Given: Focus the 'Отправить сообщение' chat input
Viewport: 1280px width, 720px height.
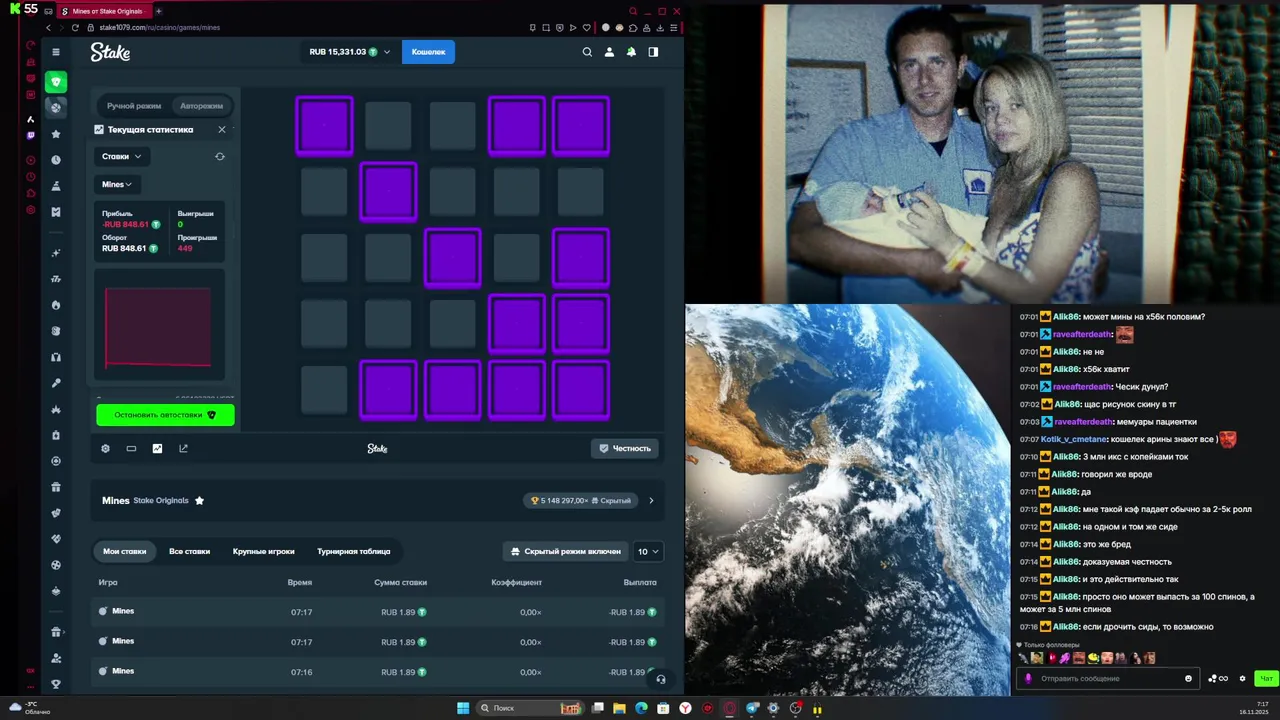Looking at the screenshot, I should coord(1107,678).
